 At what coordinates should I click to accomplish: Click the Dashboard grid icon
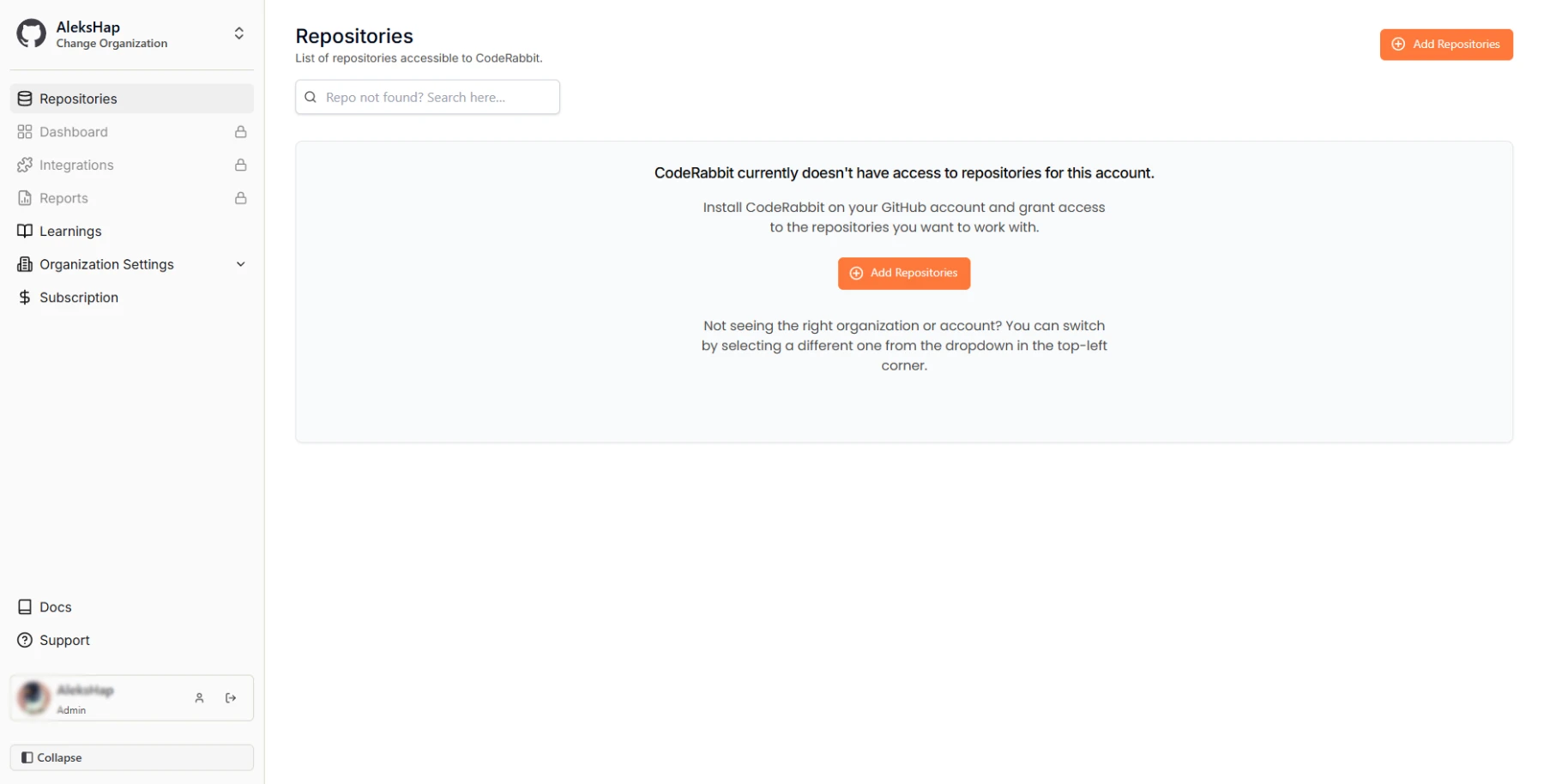(x=23, y=131)
